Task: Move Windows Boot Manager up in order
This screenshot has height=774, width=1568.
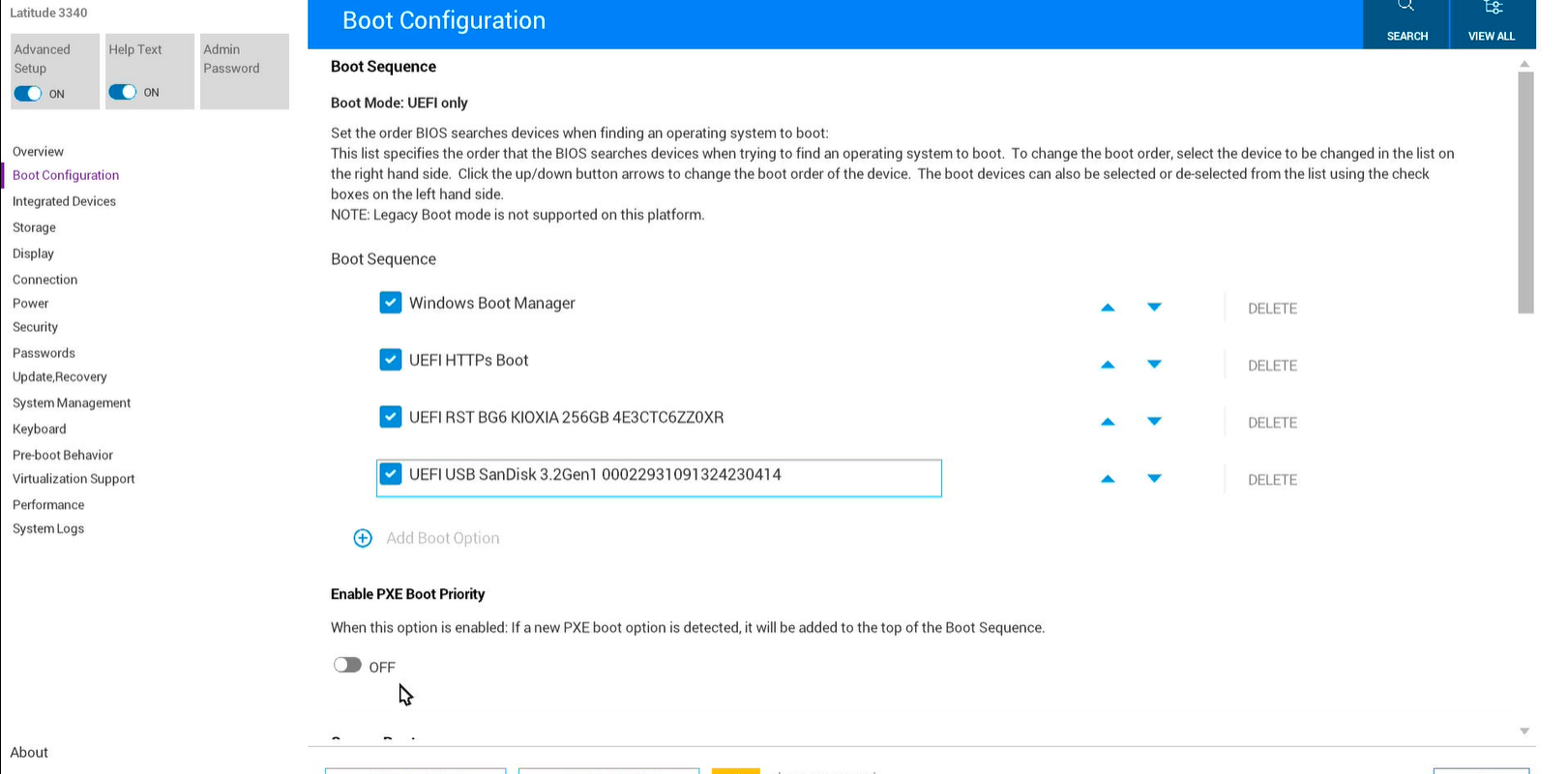Action: (x=1108, y=308)
